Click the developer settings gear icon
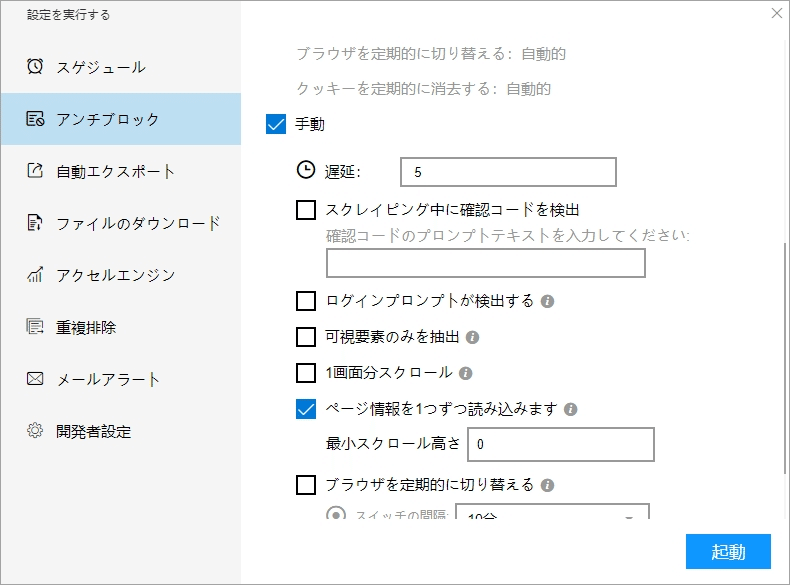This screenshot has height=585, width=790. pos(35,431)
